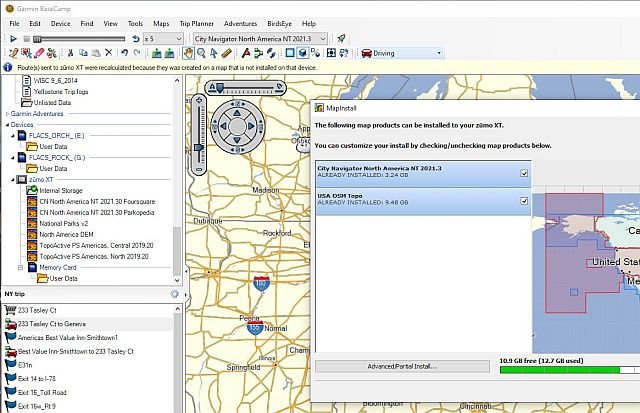Switch to 3D map view cube icon
Viewport: 640px width, 413px height.
click(x=302, y=53)
